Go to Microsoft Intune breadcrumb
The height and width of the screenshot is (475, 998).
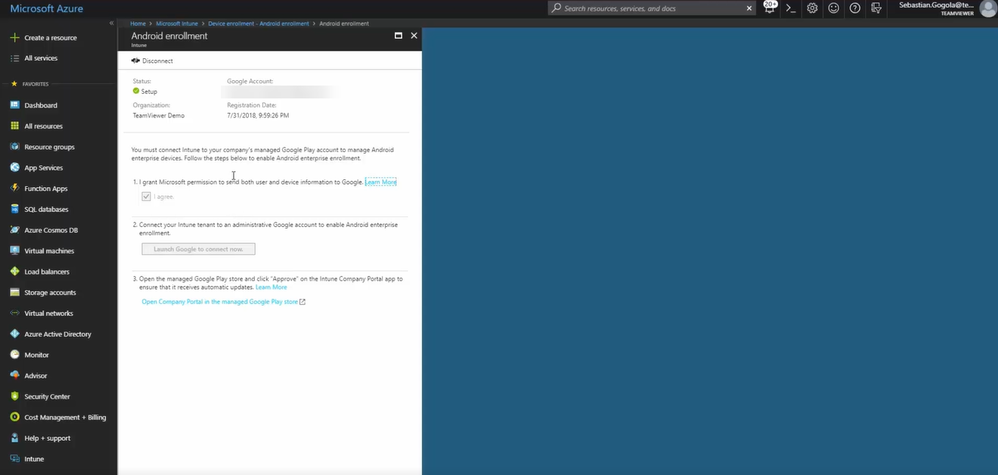point(177,24)
